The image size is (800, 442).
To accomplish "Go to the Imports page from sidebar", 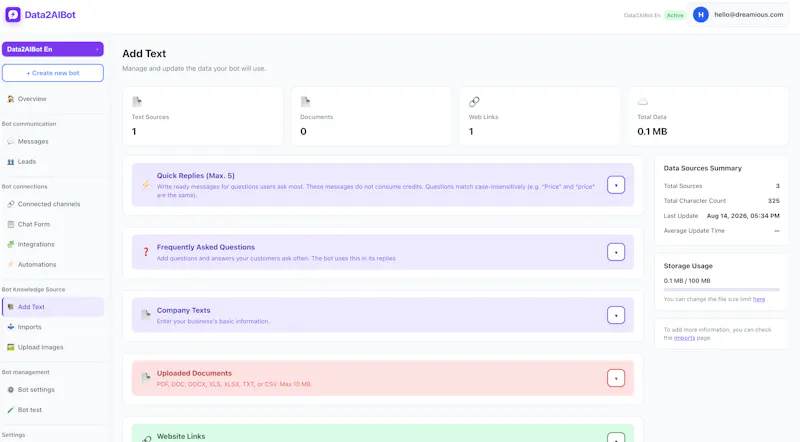I will point(53,327).
